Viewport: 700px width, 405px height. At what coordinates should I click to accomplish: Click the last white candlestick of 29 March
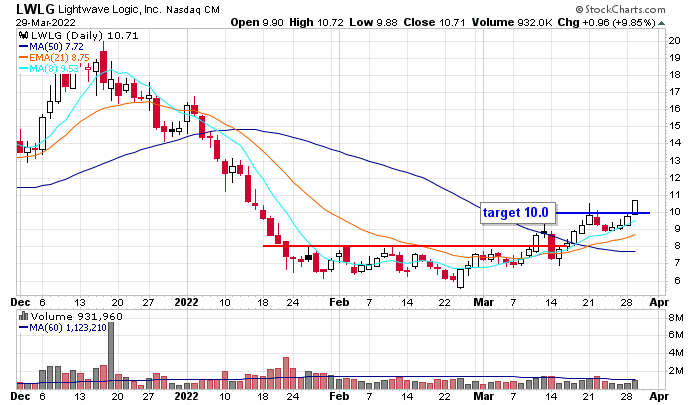pyautogui.click(x=635, y=207)
